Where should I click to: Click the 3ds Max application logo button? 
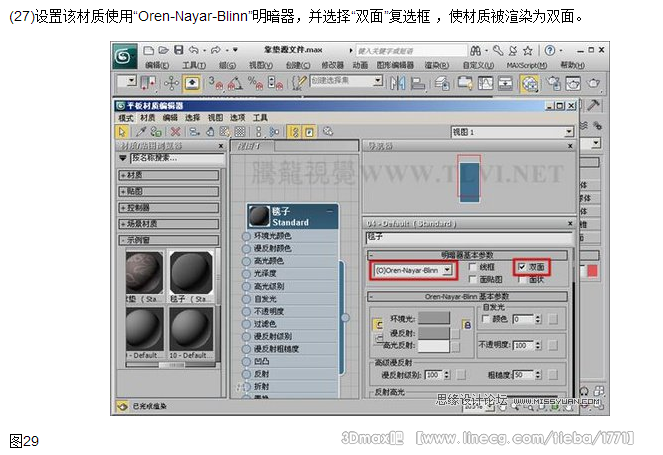click(124, 55)
